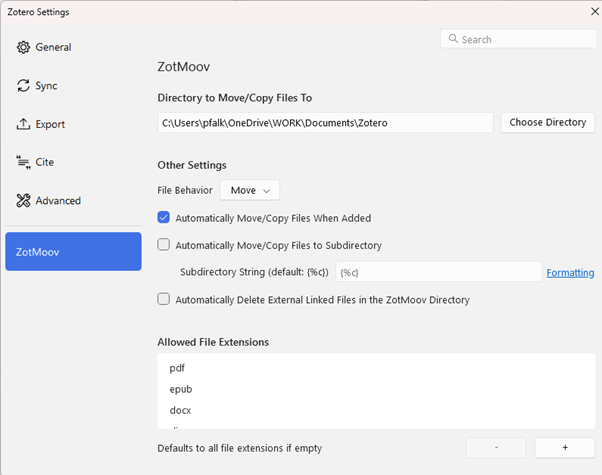Enable Automatically Delete External Linked Files
Screen dimensions: 602x475
pyautogui.click(x=164, y=299)
